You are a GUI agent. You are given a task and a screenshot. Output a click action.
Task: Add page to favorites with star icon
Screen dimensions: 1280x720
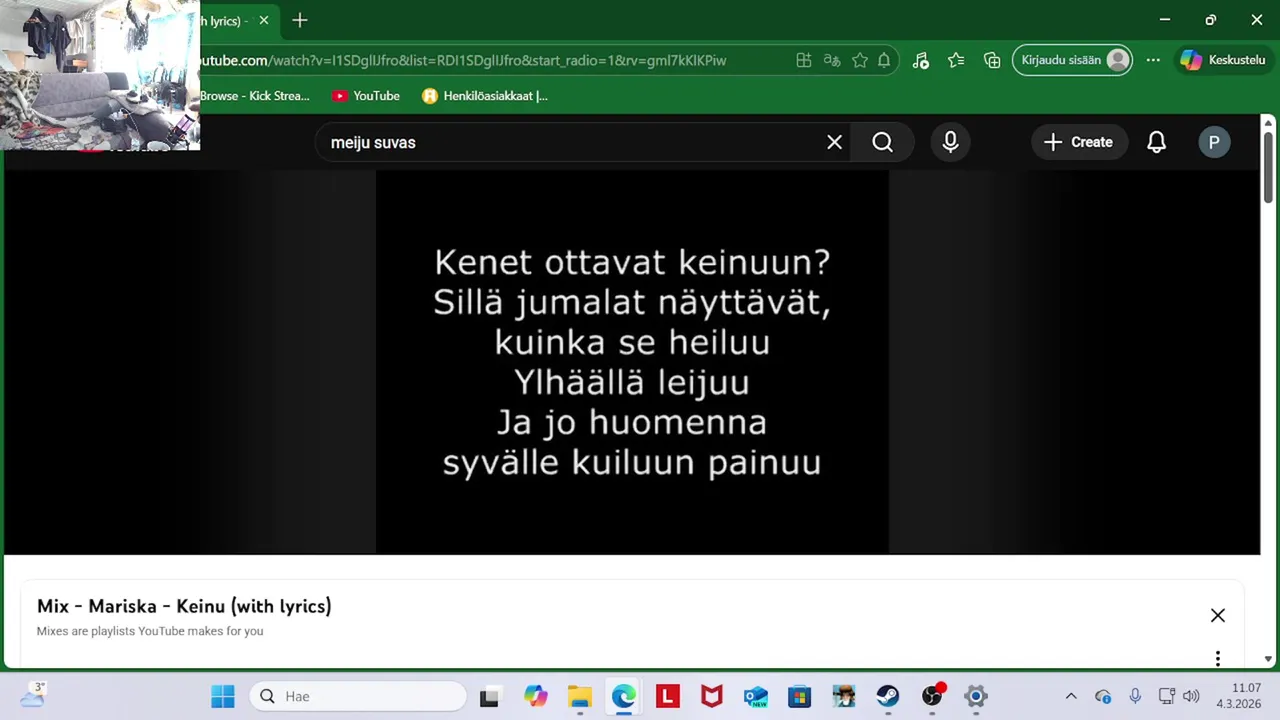pyautogui.click(x=859, y=60)
